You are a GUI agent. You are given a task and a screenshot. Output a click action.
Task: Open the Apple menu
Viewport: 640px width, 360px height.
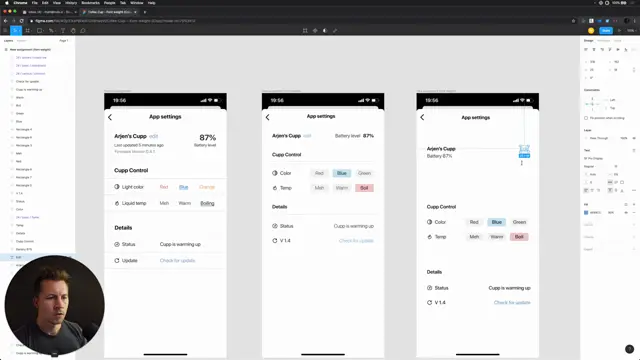[x=7, y=3]
